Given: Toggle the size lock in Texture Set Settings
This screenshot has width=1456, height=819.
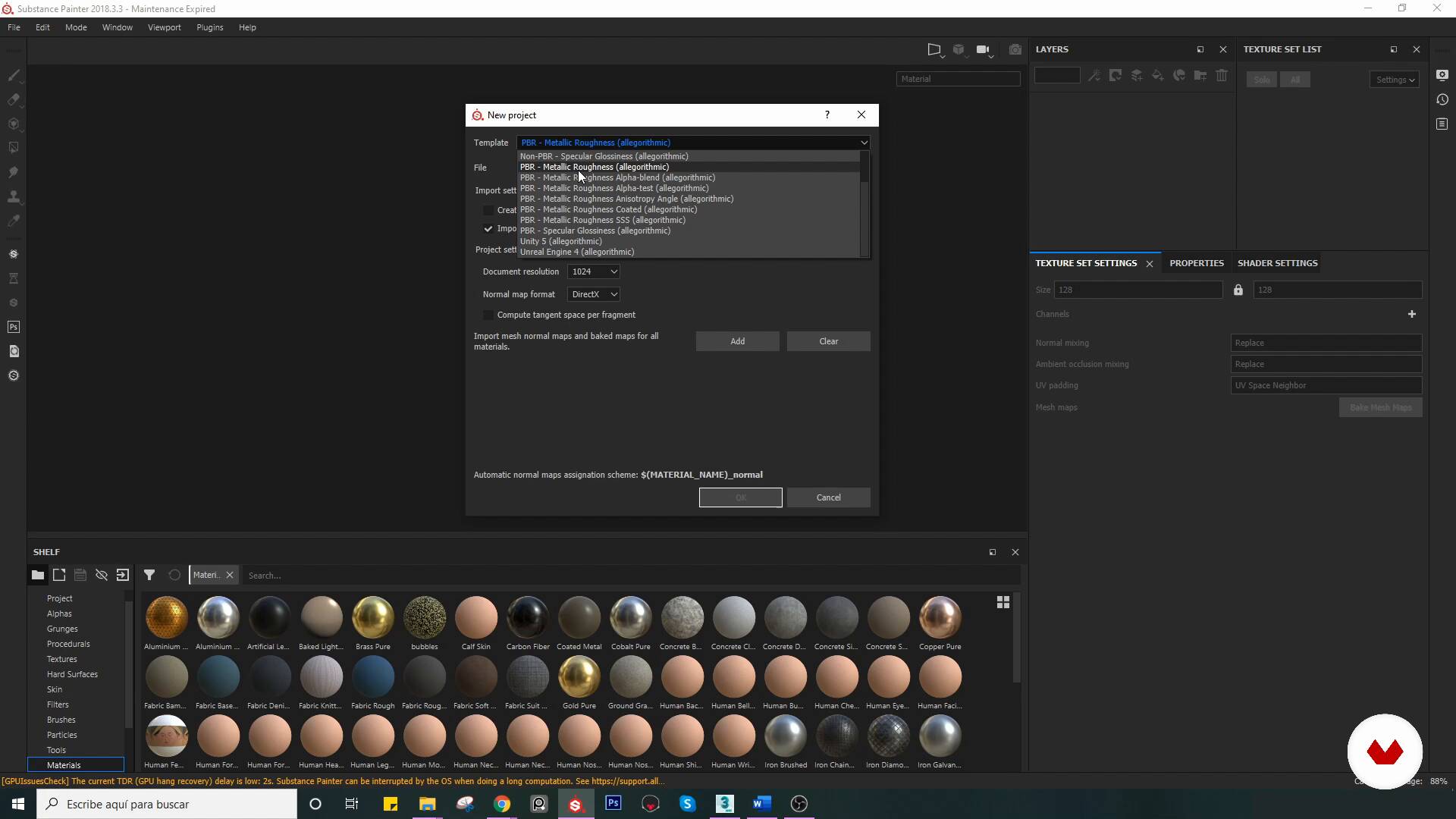Looking at the screenshot, I should coord(1238,290).
